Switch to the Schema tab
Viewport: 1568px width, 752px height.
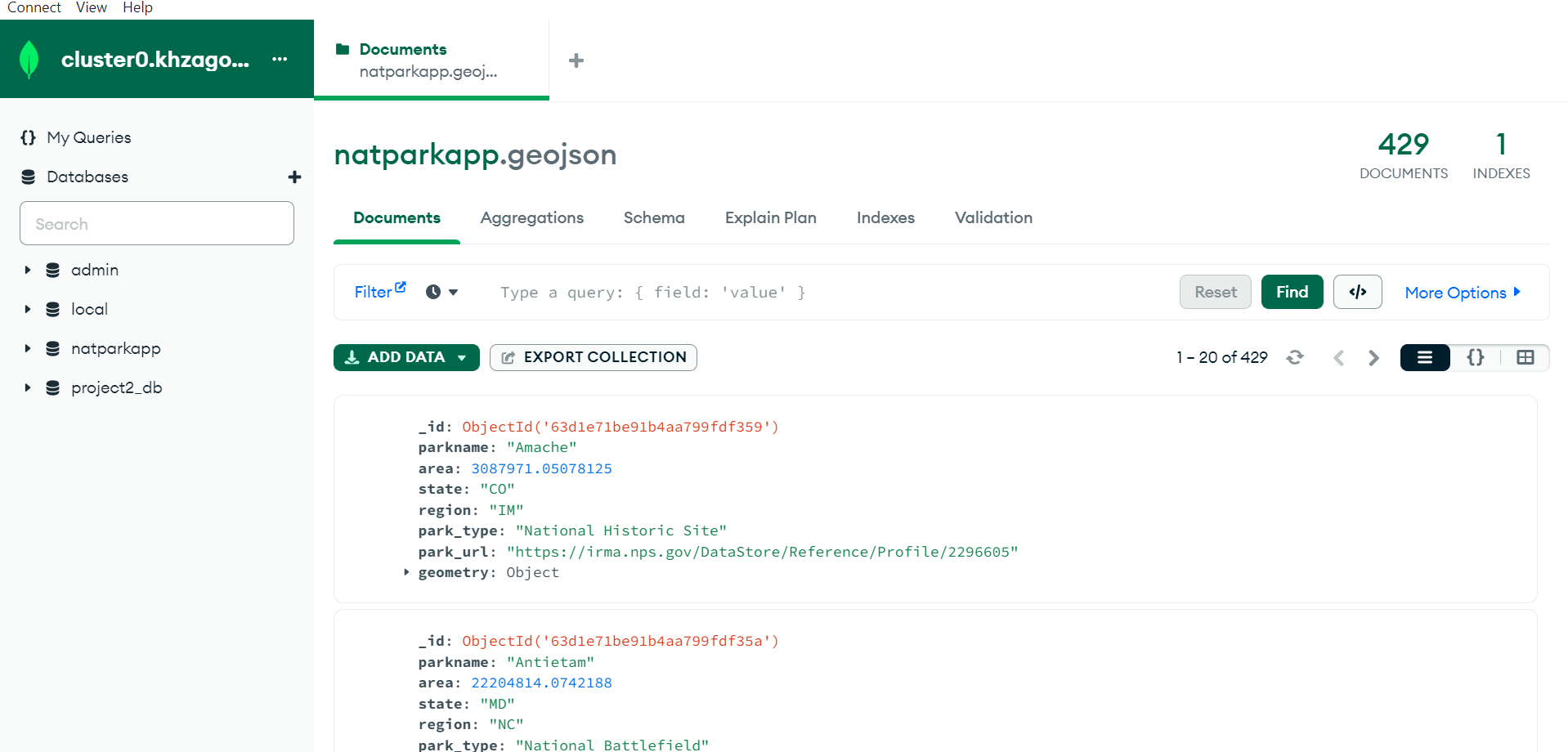click(653, 217)
